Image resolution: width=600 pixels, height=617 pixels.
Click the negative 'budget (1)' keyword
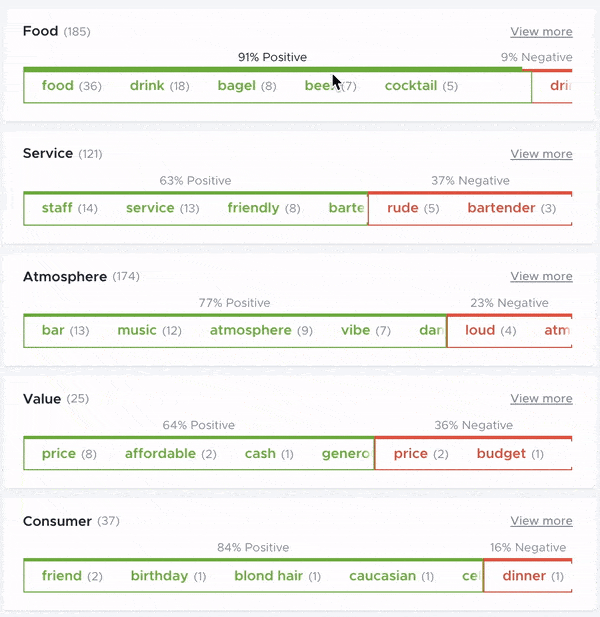(510, 453)
